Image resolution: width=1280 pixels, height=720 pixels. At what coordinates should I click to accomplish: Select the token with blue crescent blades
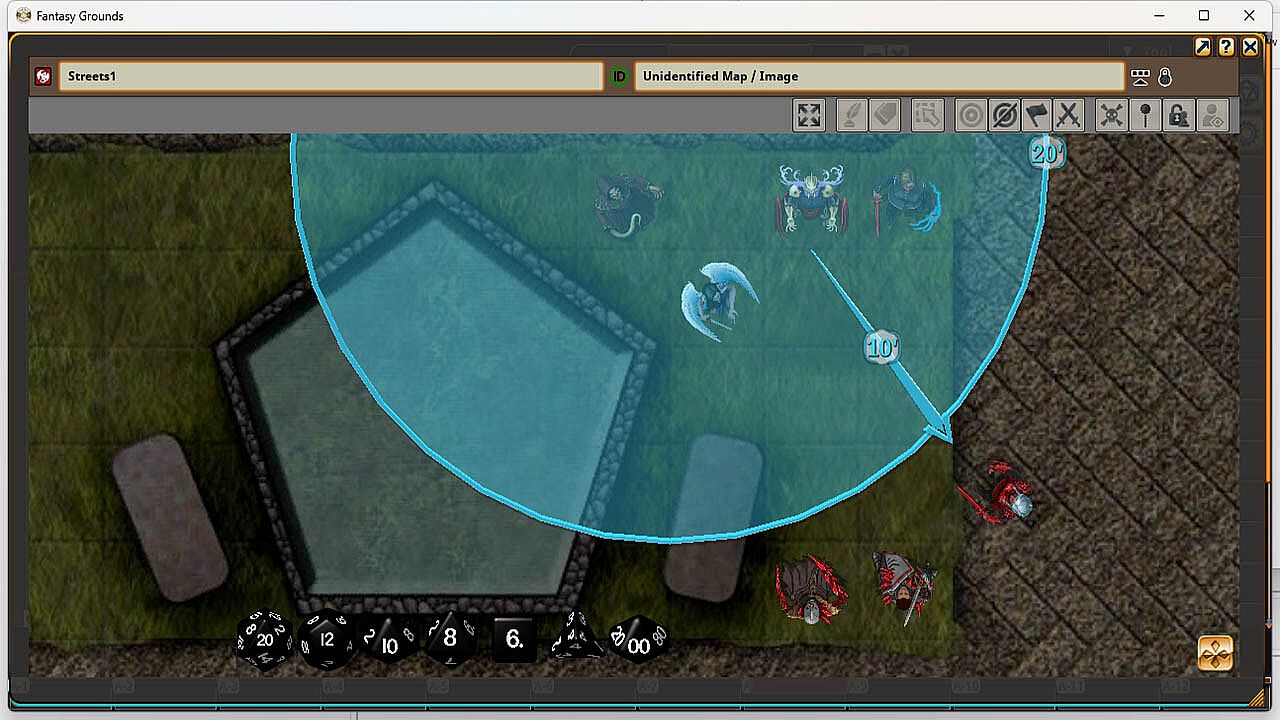click(719, 299)
